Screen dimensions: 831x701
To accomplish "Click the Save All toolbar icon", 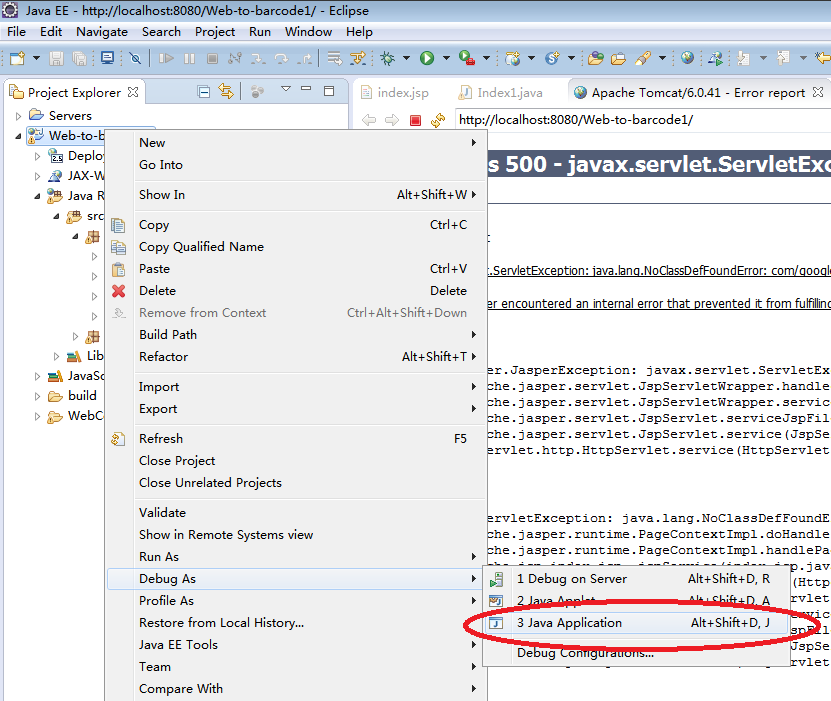I will tap(79, 58).
